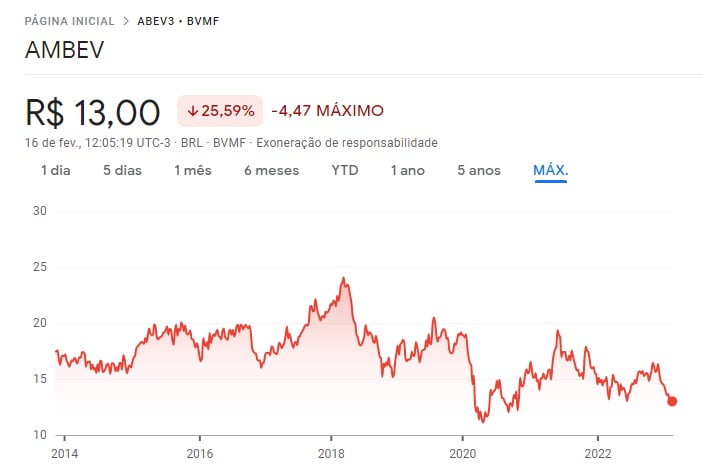Image resolution: width=703 pixels, height=475 pixels.
Task: Click the red down-arrow percentage badge
Action: point(220,110)
